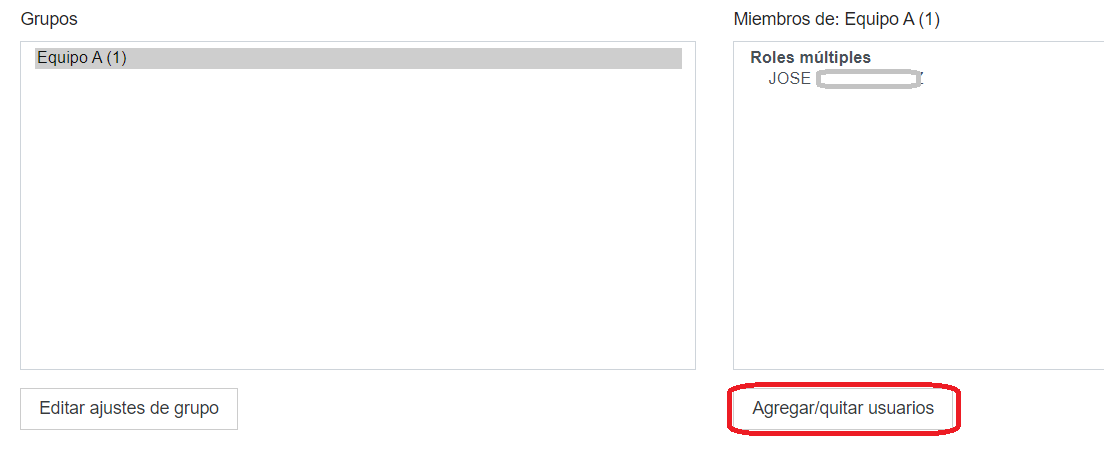Click the 'Equipo A (1)' text in the Grupos list
Viewport: 1104px width, 453px height.
click(x=82, y=58)
